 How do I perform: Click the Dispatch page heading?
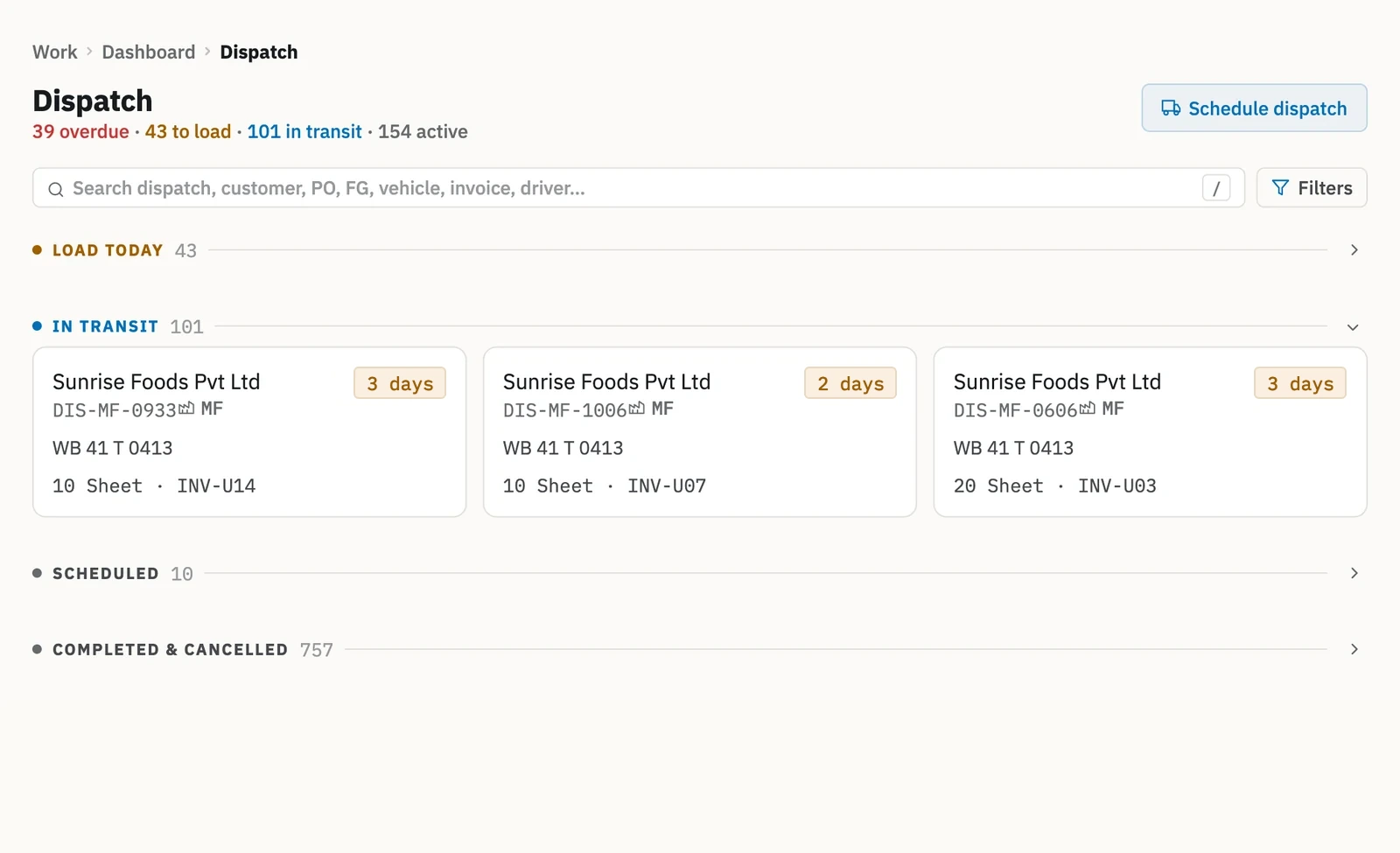(x=93, y=101)
